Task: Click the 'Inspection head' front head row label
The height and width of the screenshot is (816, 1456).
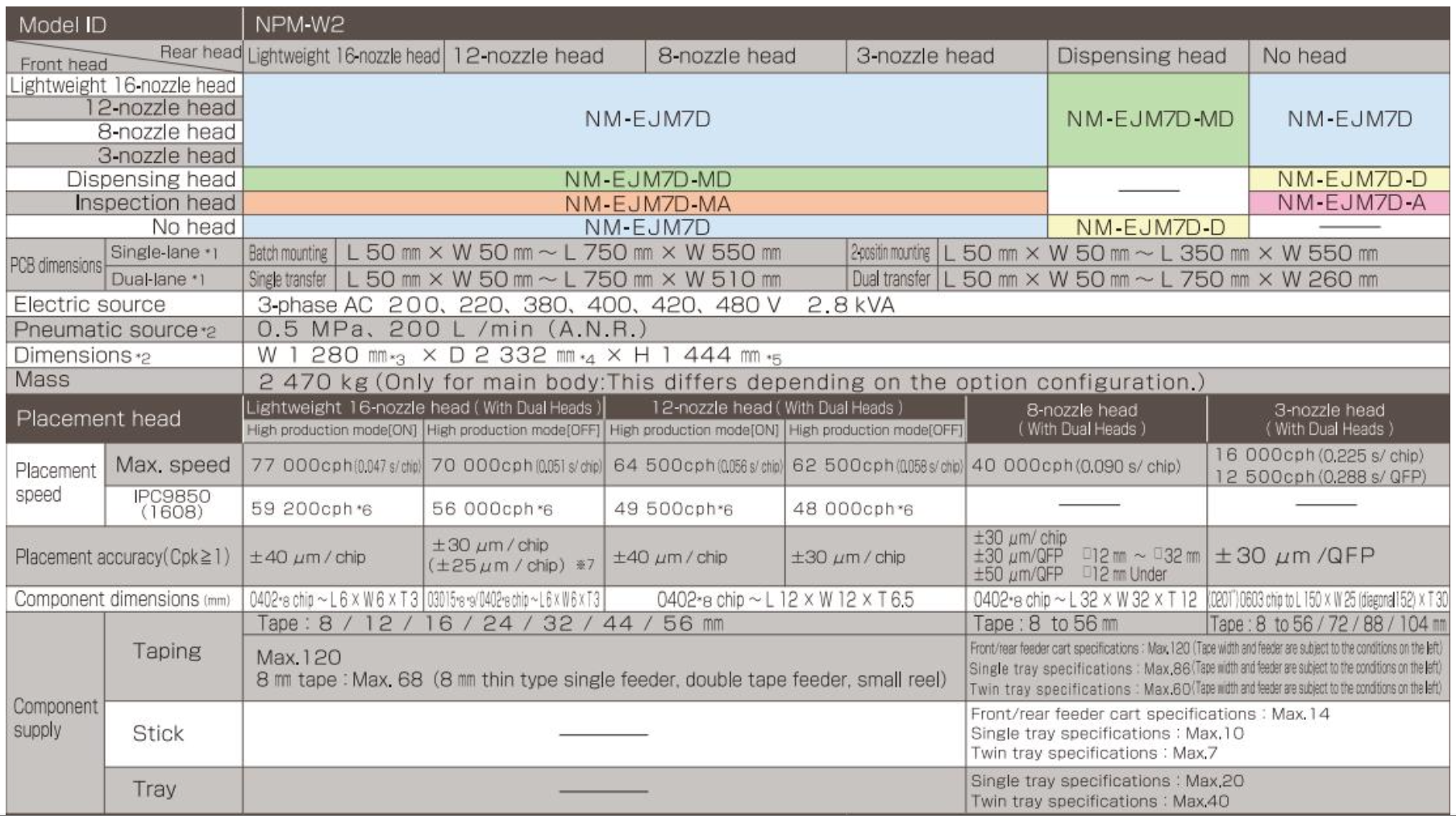Action: pos(123,202)
